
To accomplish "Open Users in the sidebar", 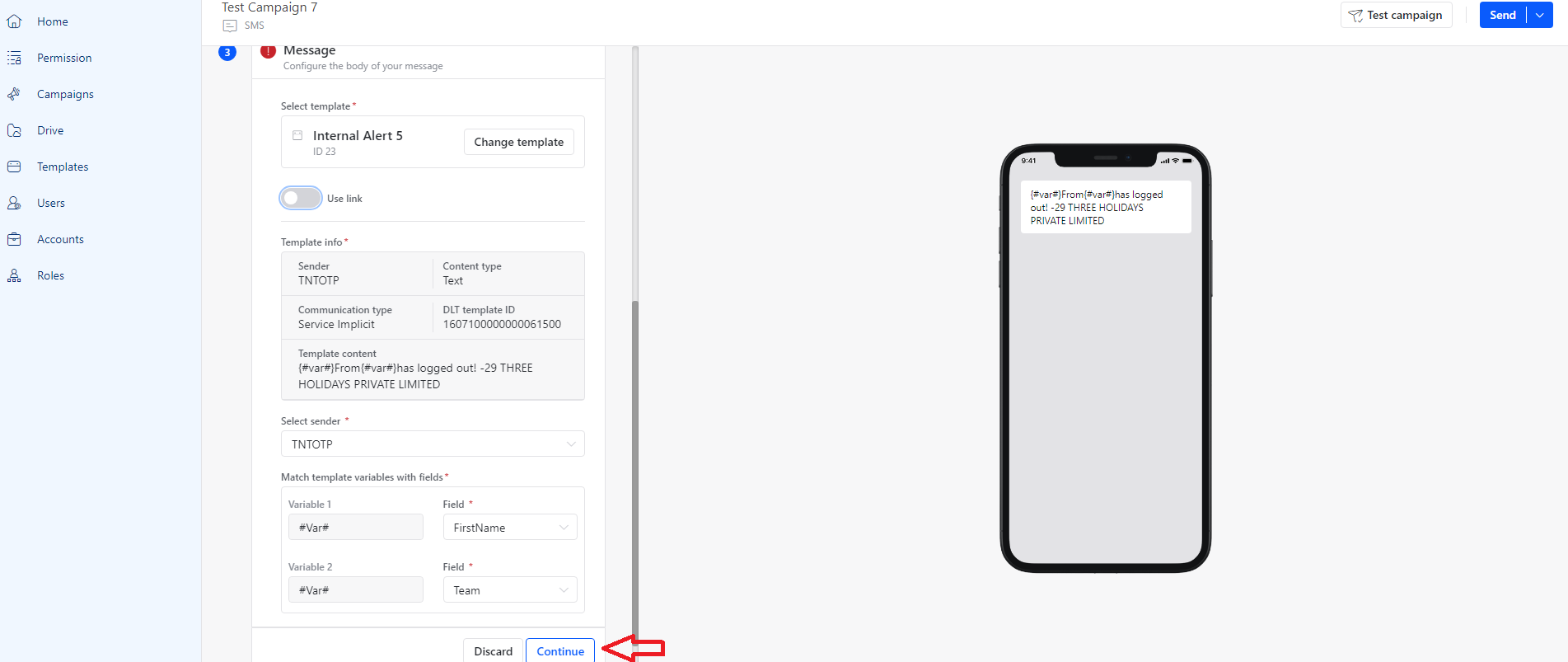I will (51, 203).
